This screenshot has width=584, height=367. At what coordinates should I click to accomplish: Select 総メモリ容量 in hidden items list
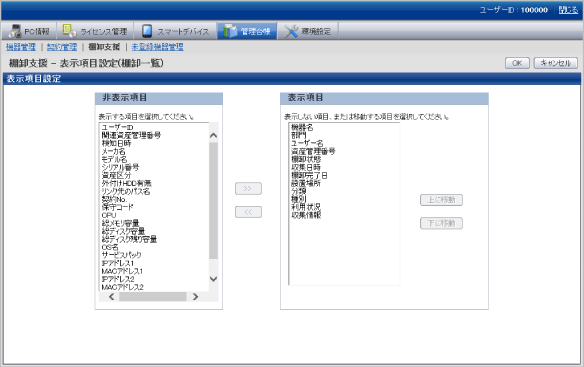120,223
